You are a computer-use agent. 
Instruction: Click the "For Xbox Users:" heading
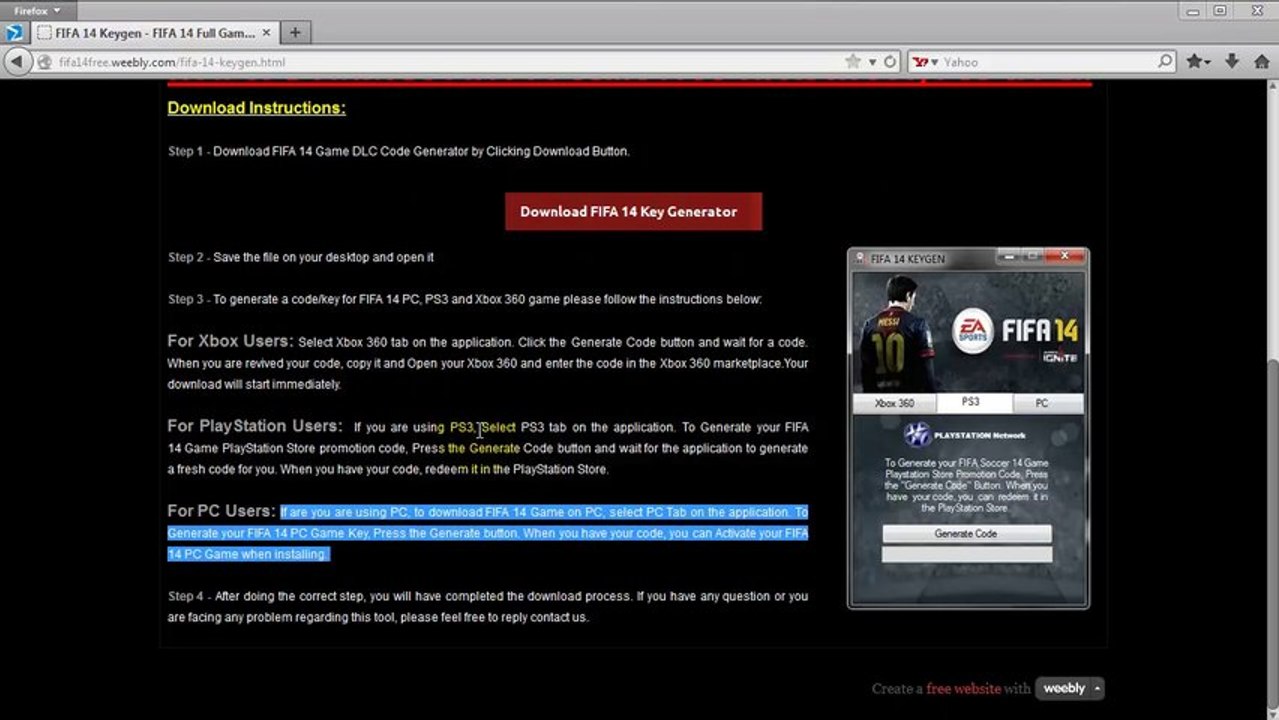tap(230, 341)
